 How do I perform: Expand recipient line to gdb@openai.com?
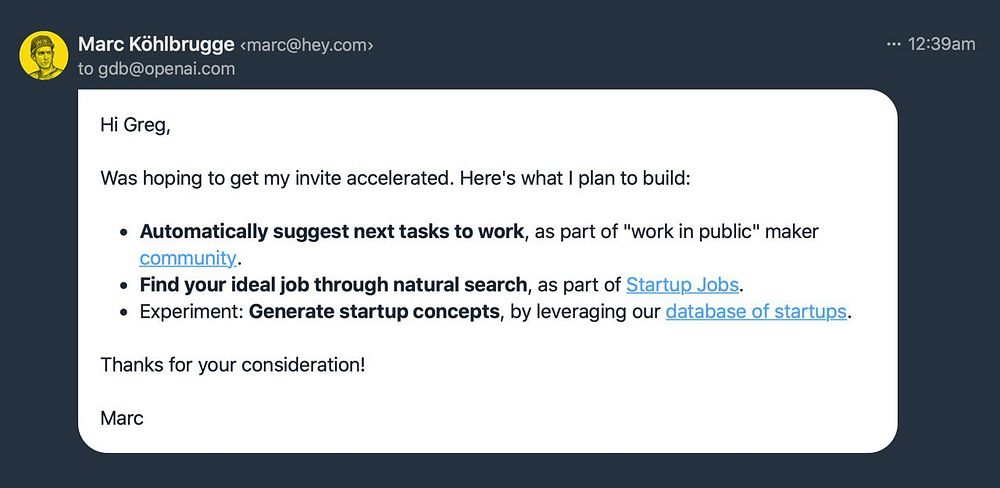157,69
